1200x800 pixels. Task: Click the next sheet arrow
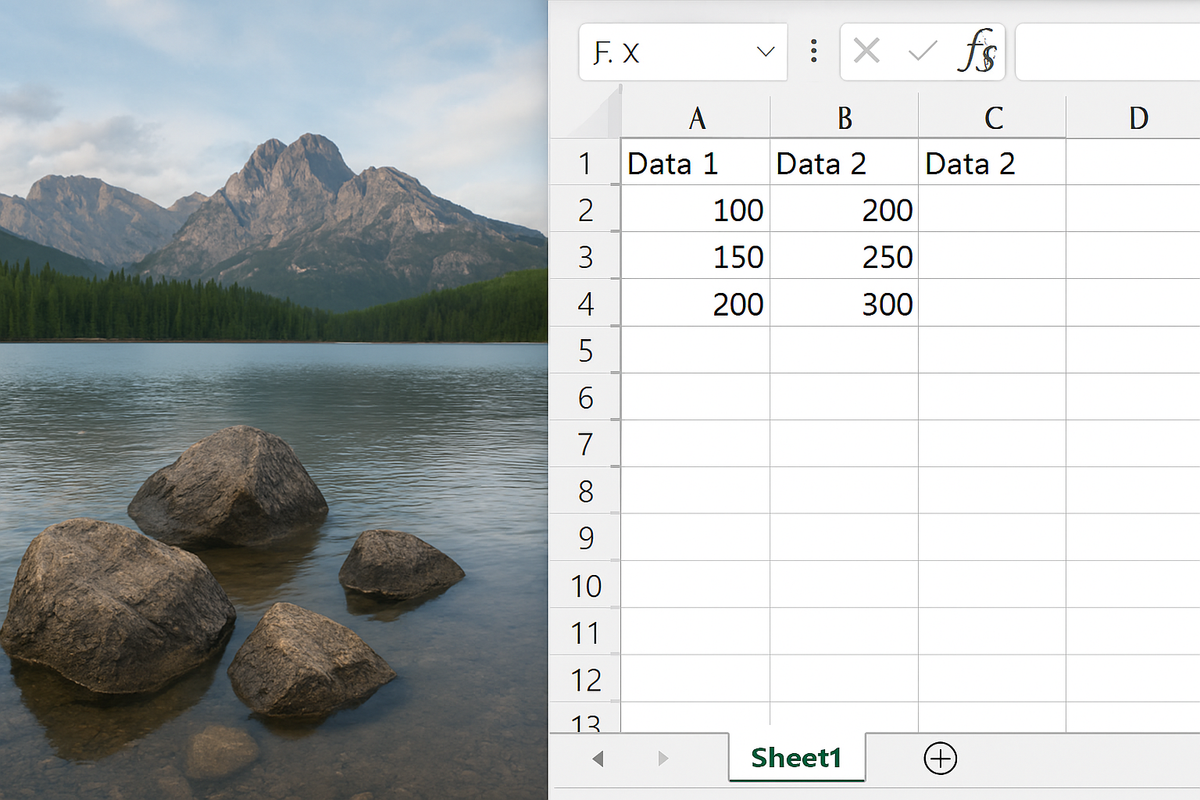662,759
